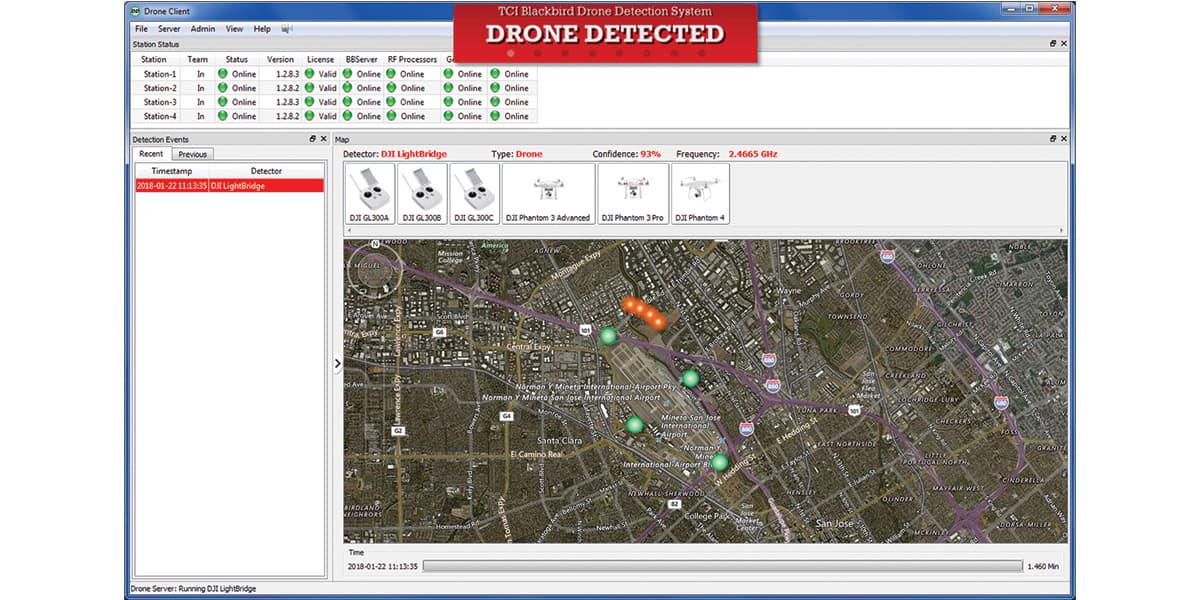Click the 1.460 Min timeline duration value

[1044, 566]
